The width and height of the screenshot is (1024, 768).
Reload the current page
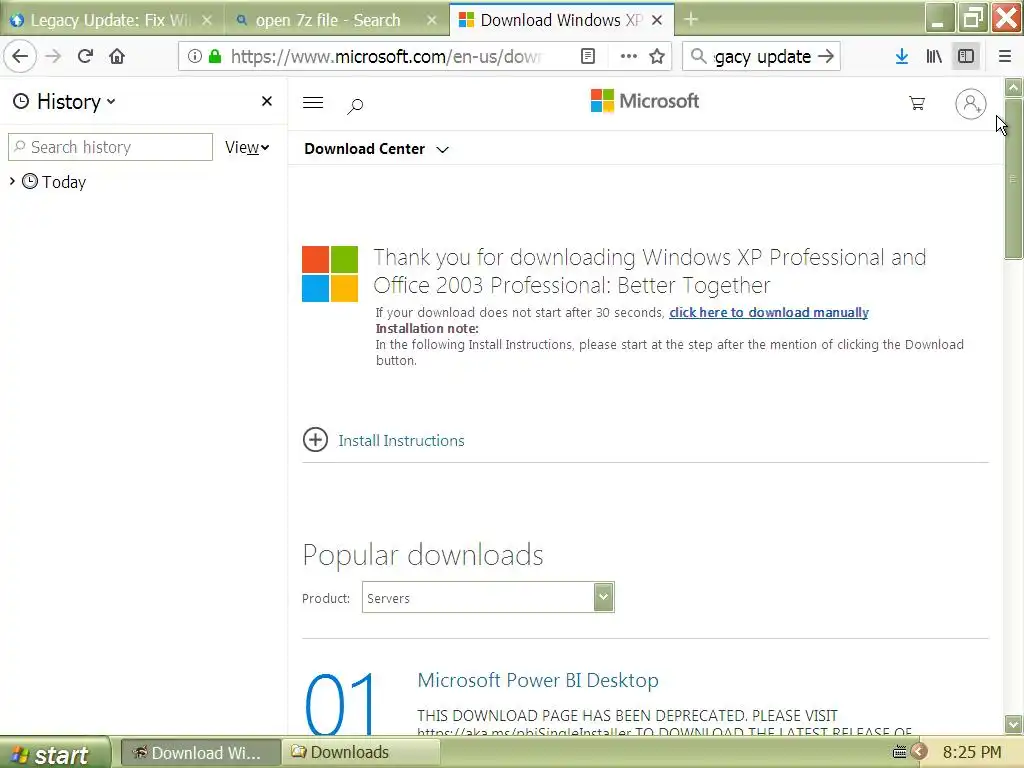(85, 56)
